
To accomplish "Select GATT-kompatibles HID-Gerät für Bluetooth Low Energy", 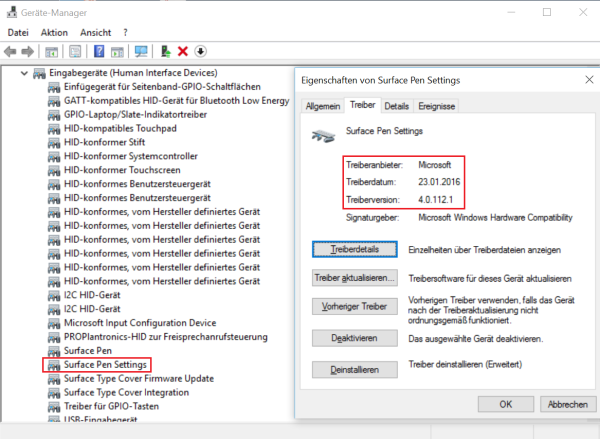I will (176, 101).
